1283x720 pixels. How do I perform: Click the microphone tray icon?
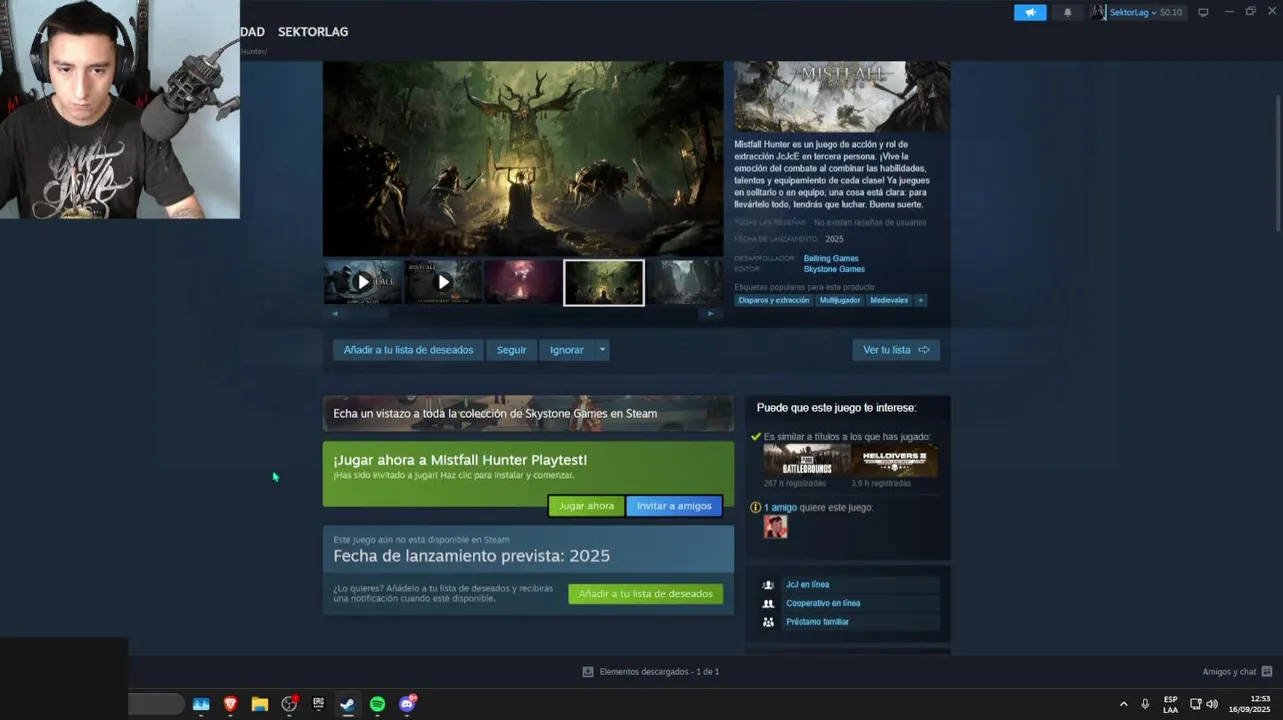(x=1145, y=704)
